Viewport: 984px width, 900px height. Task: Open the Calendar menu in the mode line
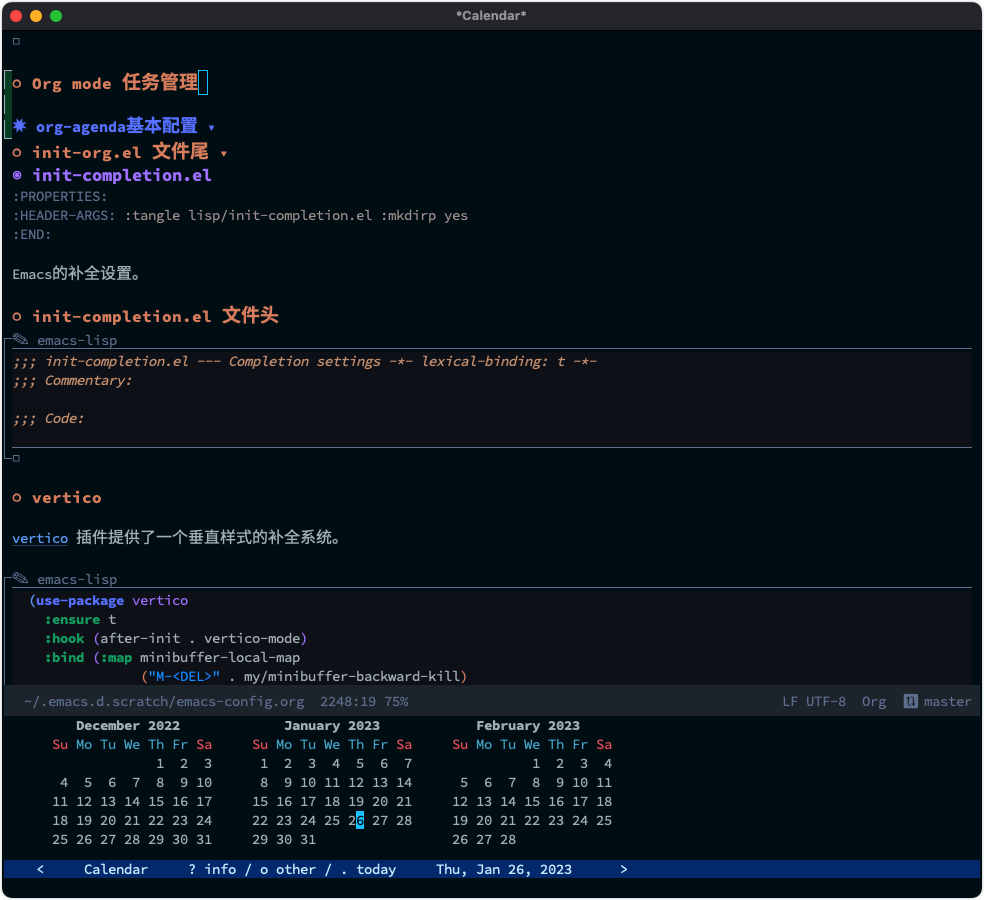[115, 869]
